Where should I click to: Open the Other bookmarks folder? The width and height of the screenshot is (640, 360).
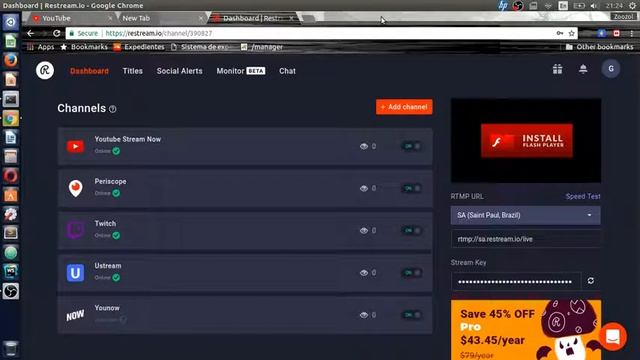coord(600,47)
